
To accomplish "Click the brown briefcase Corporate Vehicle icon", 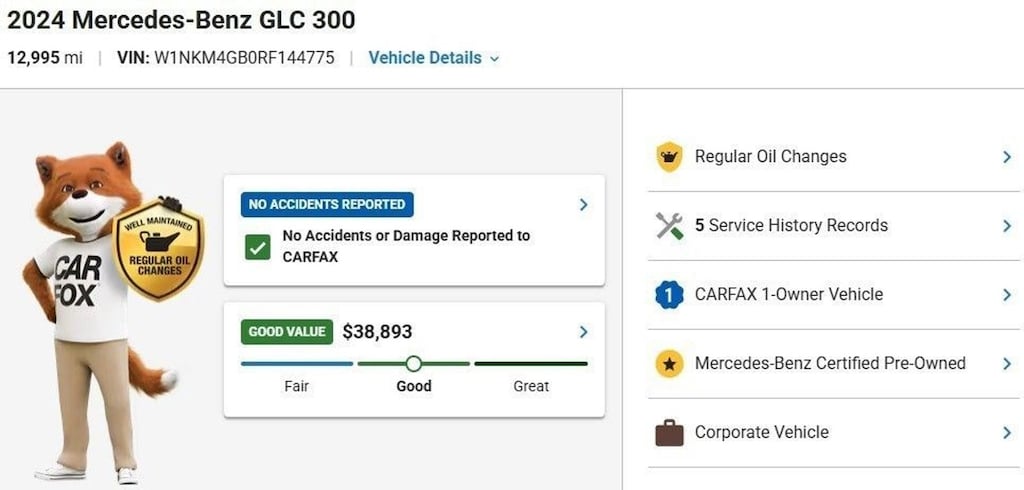I will pos(669,433).
